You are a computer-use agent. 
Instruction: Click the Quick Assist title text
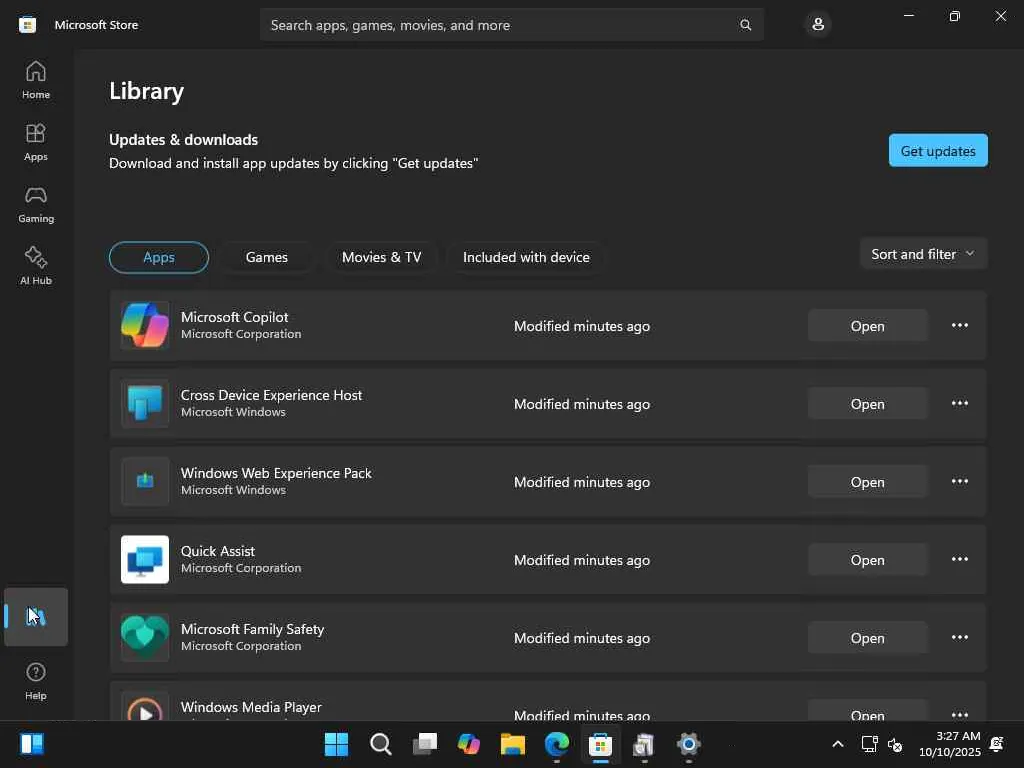217,551
